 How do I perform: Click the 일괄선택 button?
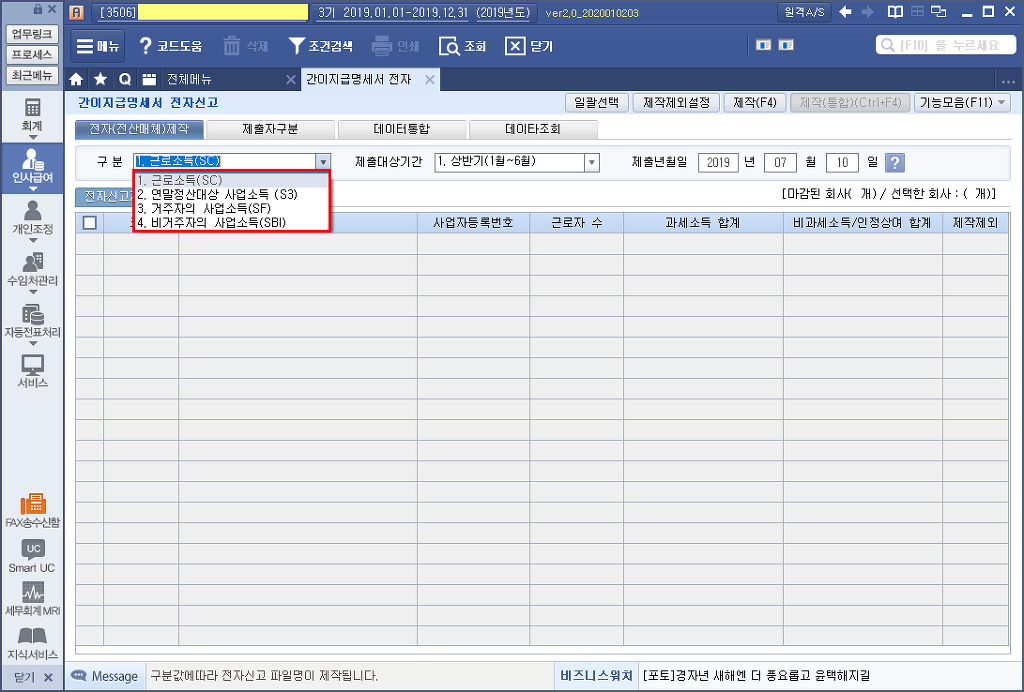596,102
